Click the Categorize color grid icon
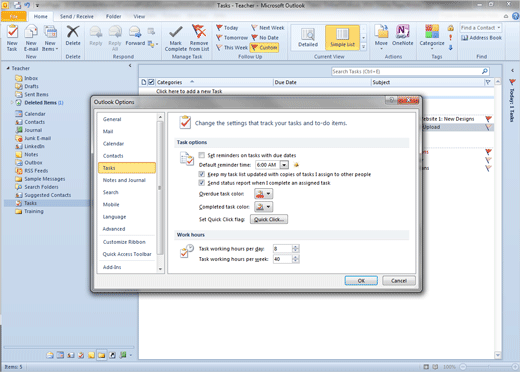 [x=432, y=32]
